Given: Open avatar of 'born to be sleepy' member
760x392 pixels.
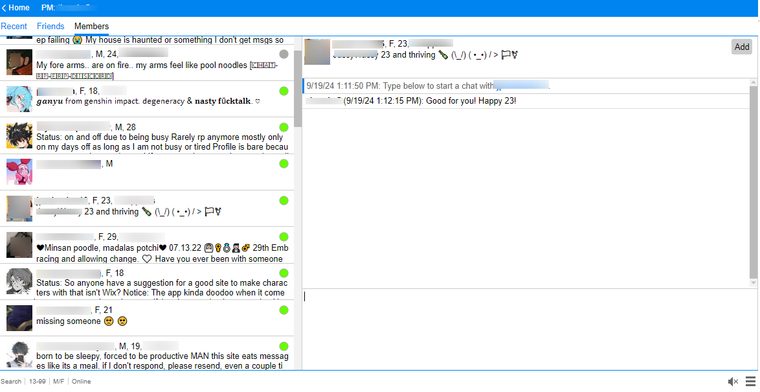Looking at the screenshot, I should click(x=19, y=354).
